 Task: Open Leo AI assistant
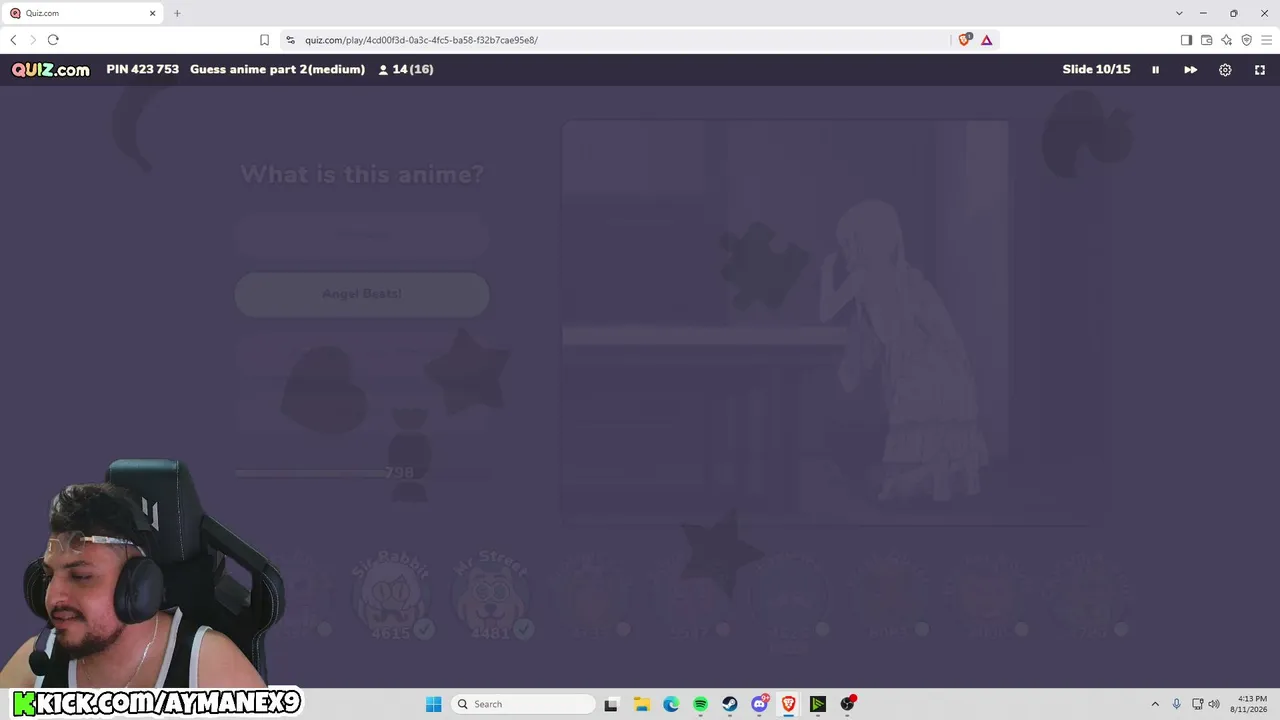click(x=1226, y=40)
